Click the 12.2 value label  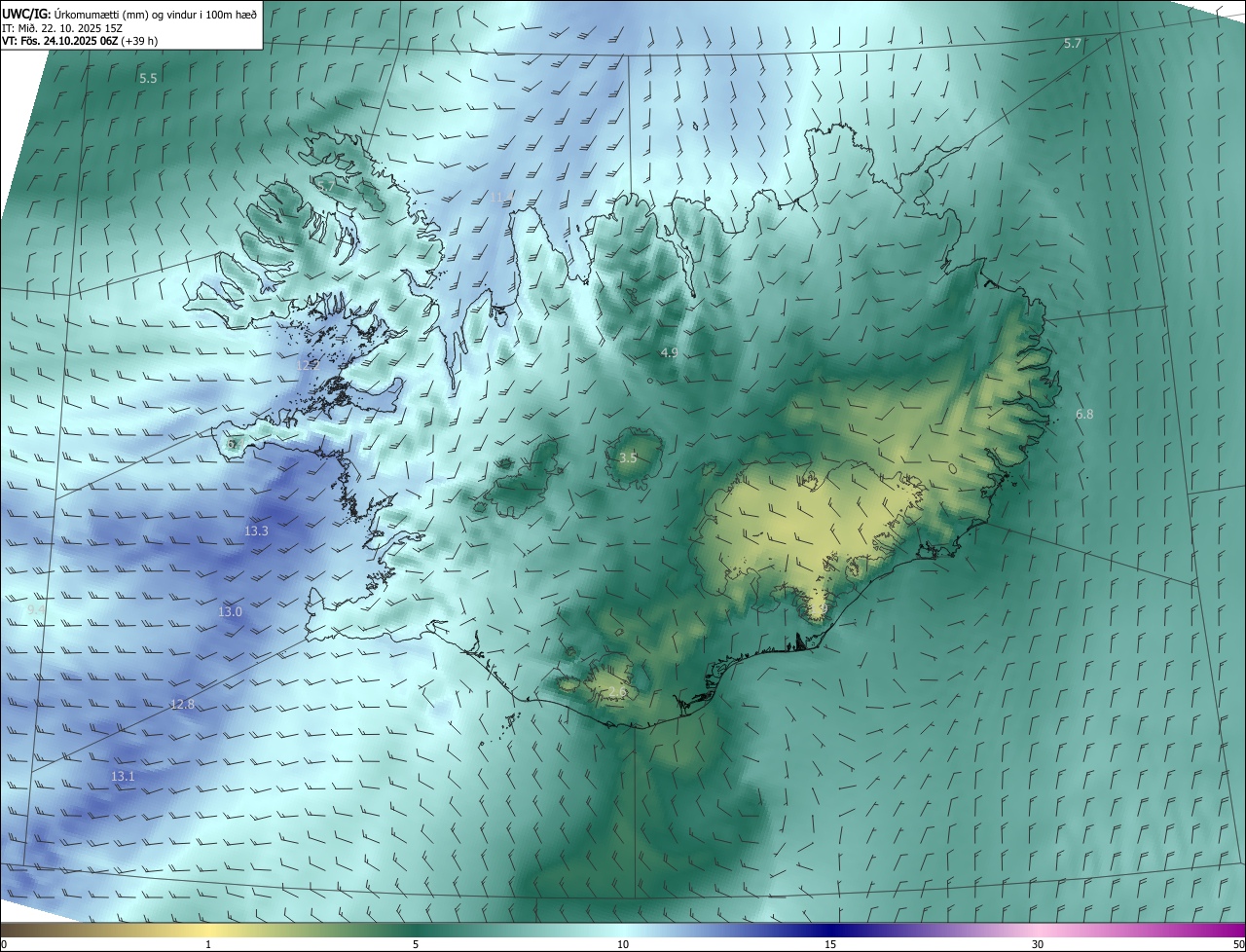[x=308, y=366]
